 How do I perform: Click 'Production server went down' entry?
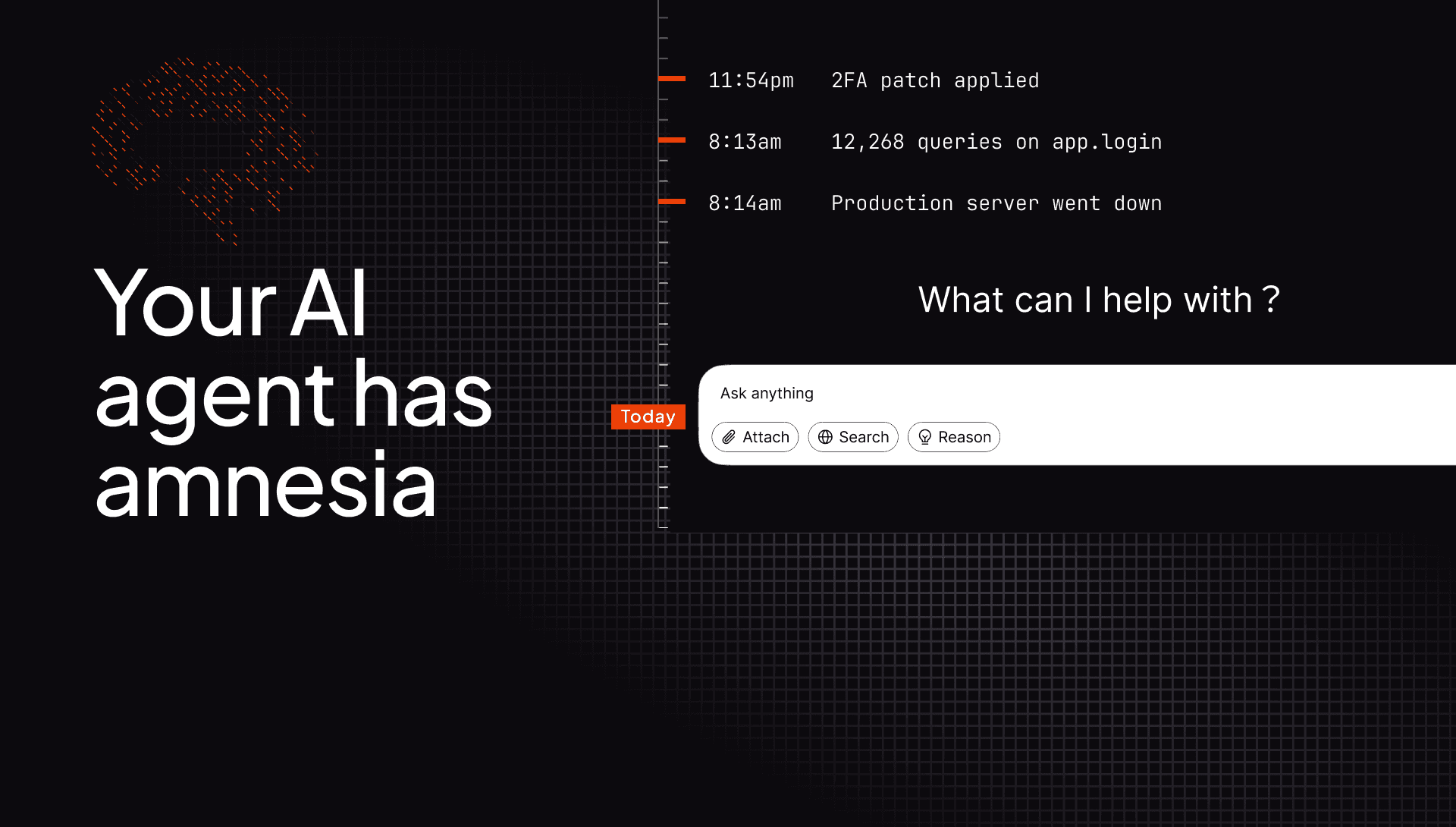(996, 203)
